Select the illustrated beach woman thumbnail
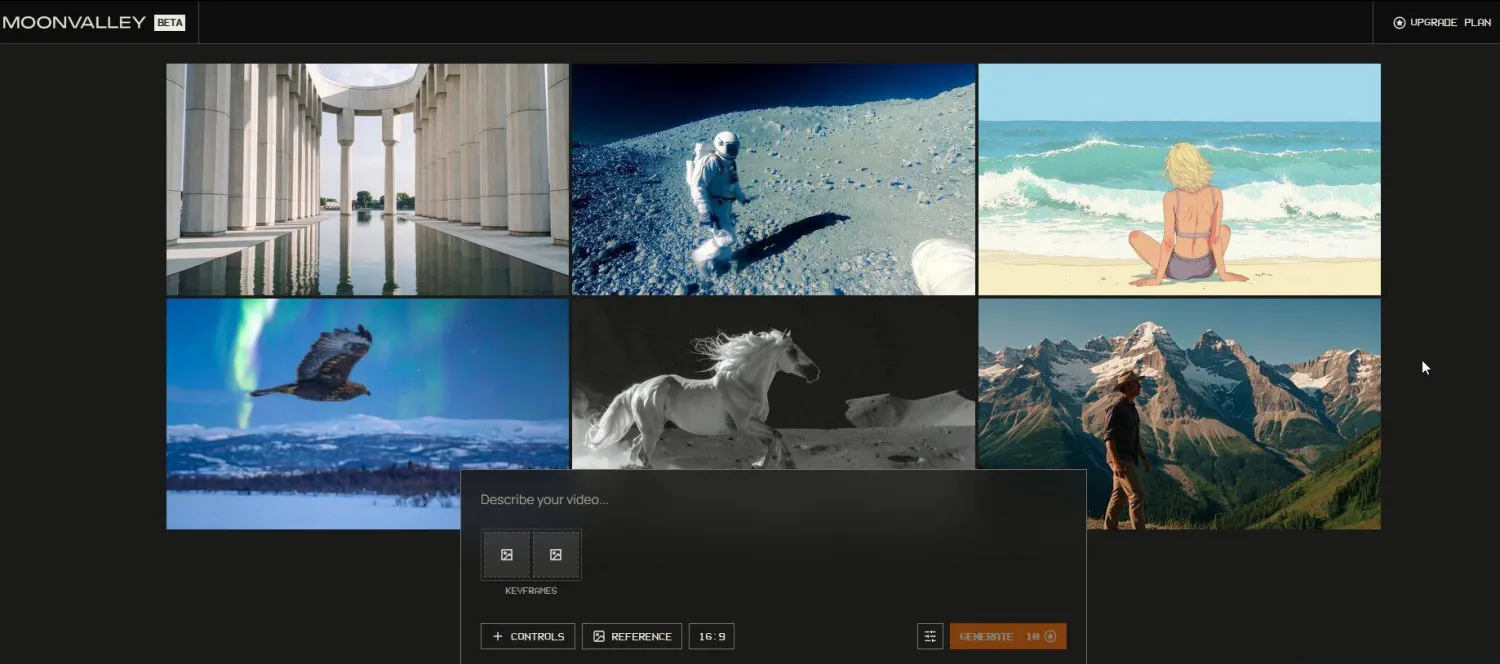The width and height of the screenshot is (1500, 664). (x=1179, y=180)
